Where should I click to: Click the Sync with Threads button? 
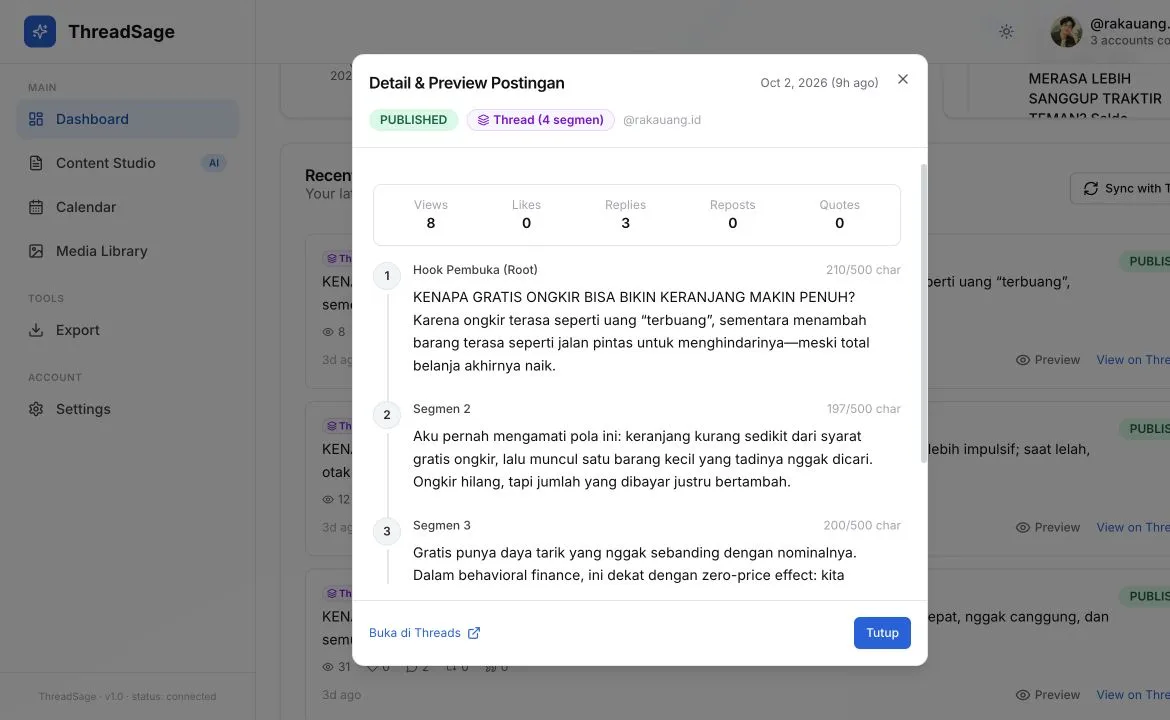tap(1120, 189)
